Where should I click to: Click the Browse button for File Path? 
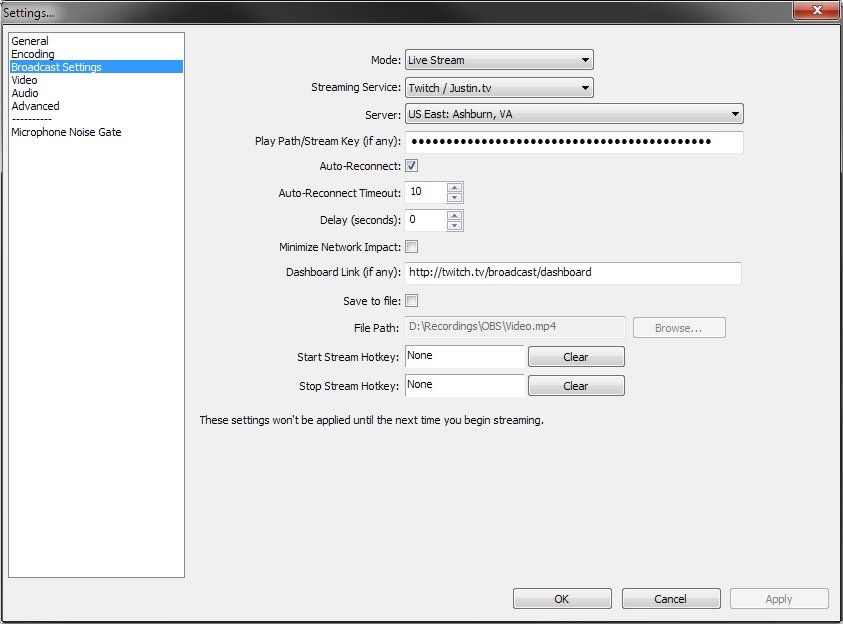point(678,327)
